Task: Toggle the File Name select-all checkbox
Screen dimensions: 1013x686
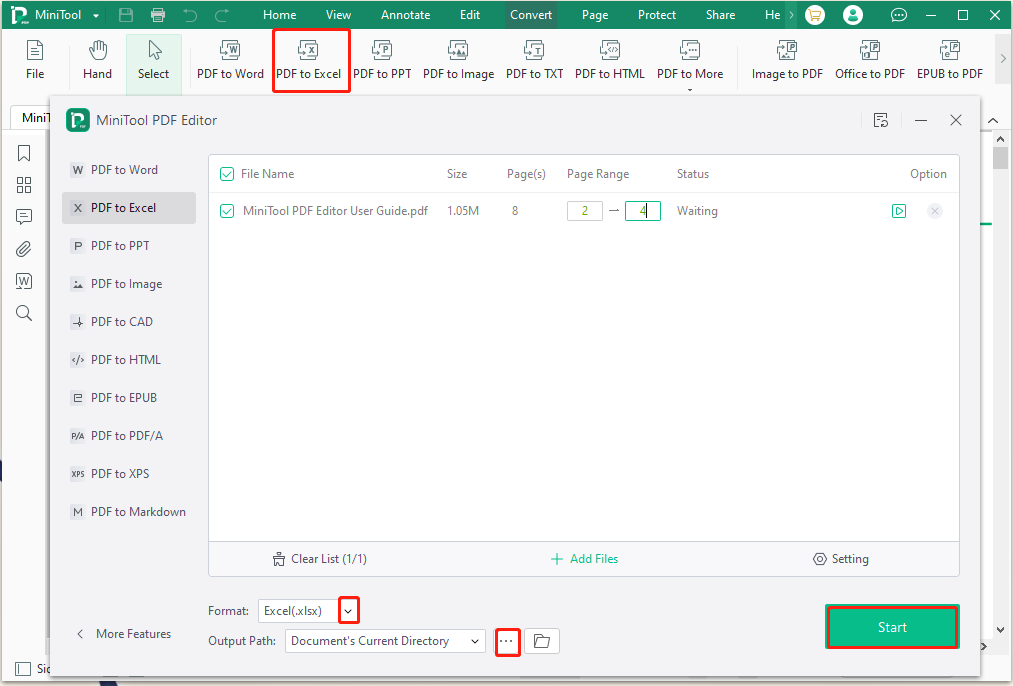Action: [225, 173]
